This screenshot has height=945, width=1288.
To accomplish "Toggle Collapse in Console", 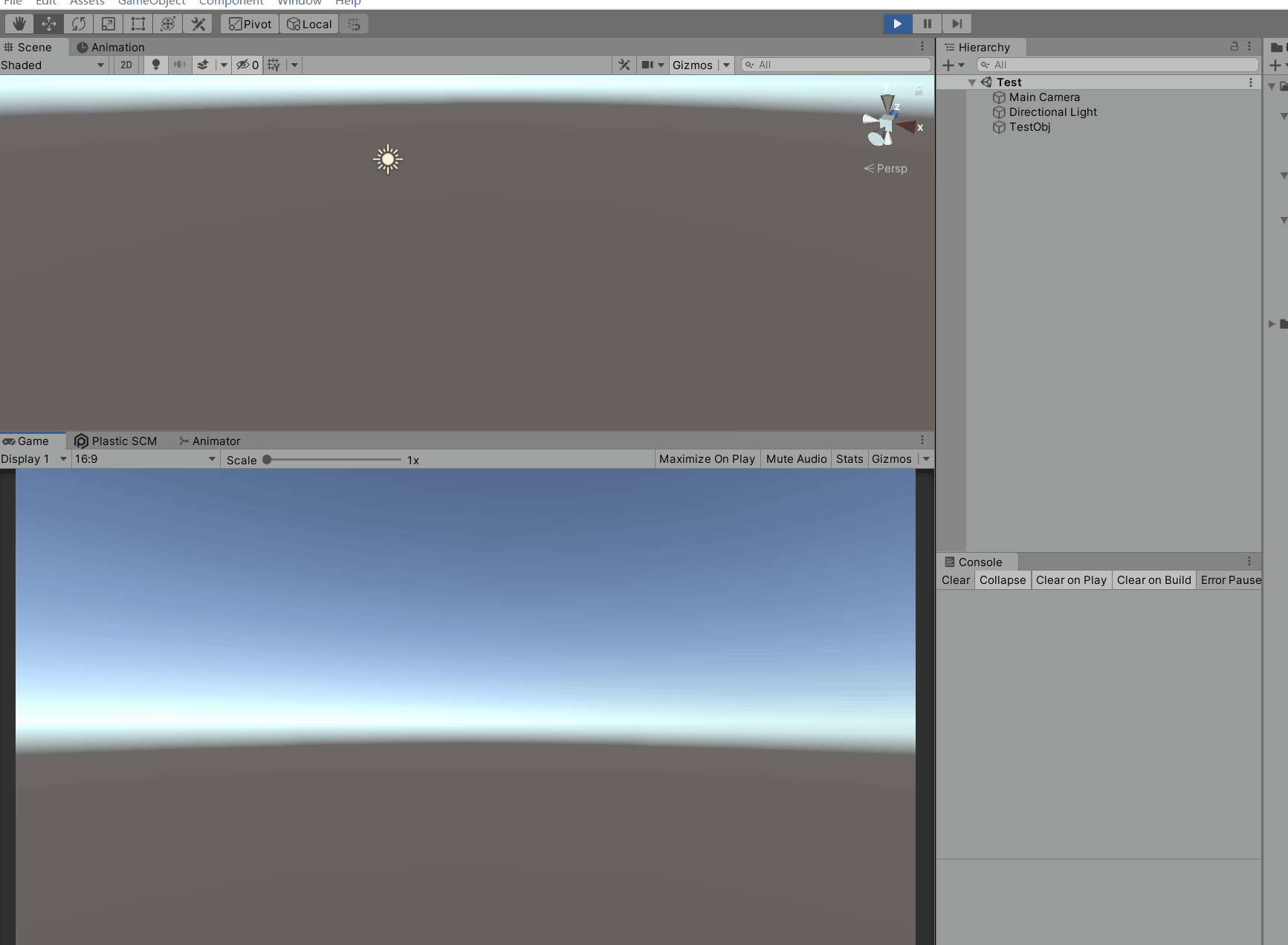I will (x=1003, y=580).
